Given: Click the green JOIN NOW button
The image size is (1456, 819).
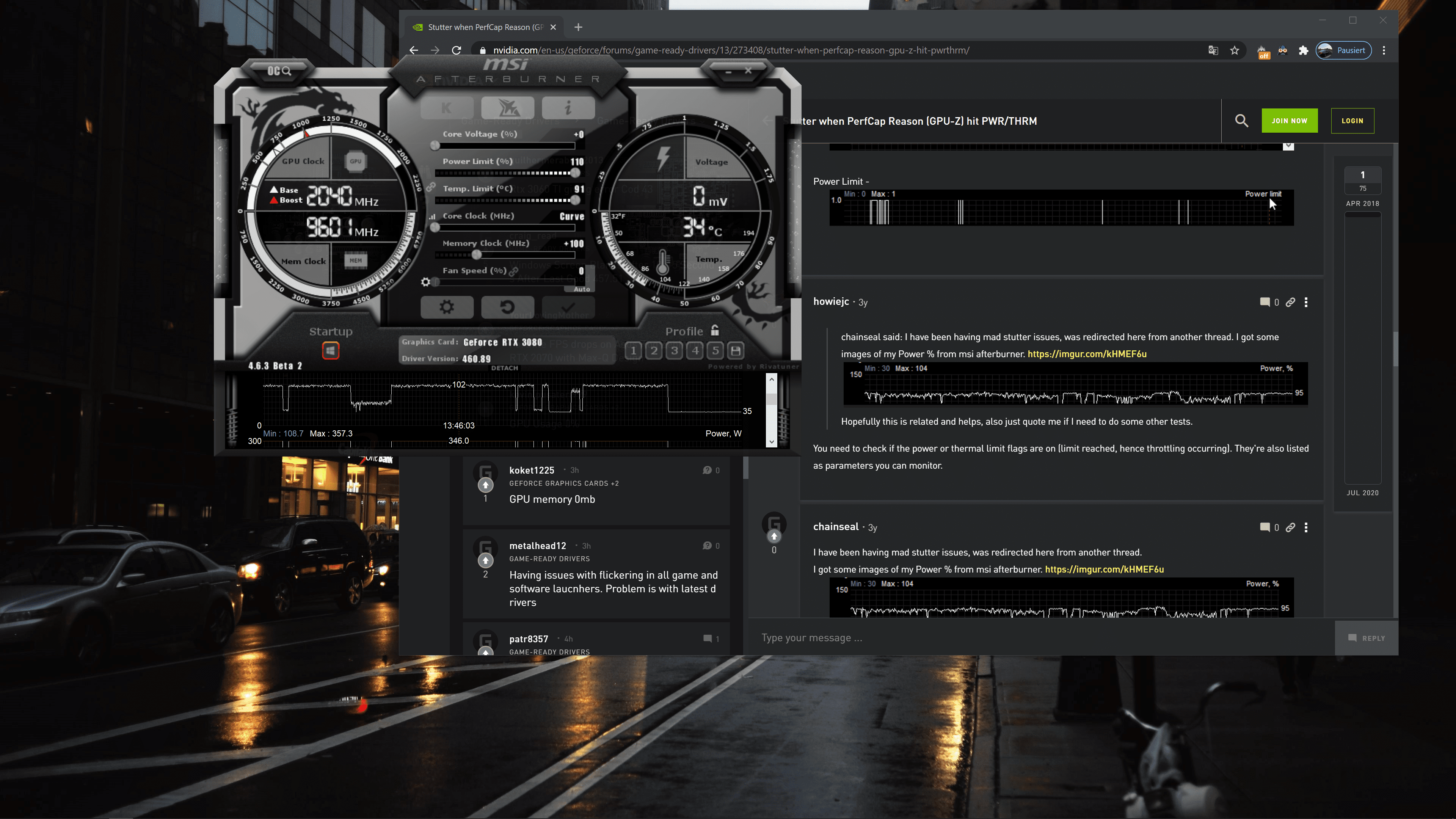Looking at the screenshot, I should pos(1289,121).
